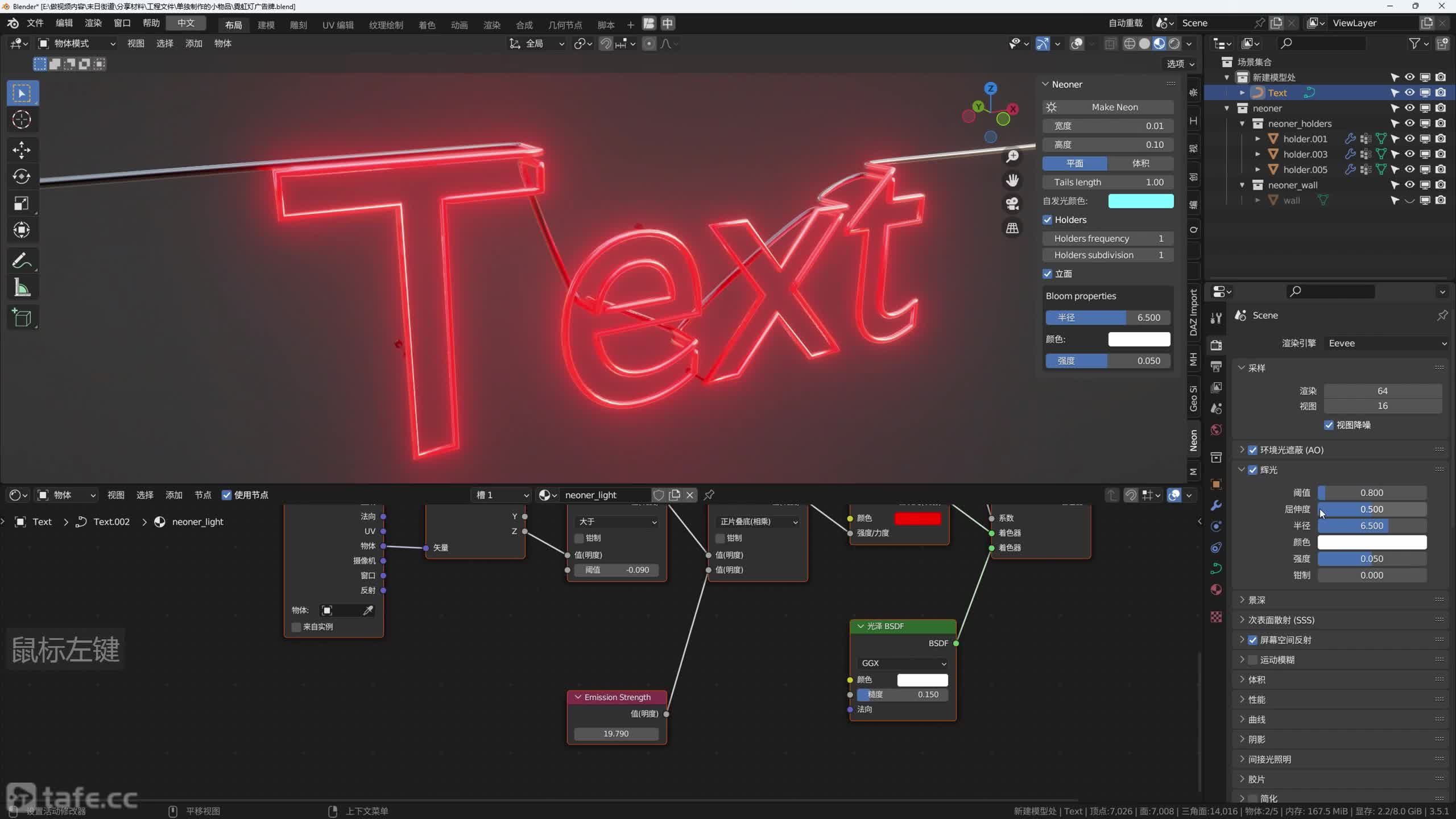
Task: Select the Measure ruler tool
Action: (x=22, y=288)
